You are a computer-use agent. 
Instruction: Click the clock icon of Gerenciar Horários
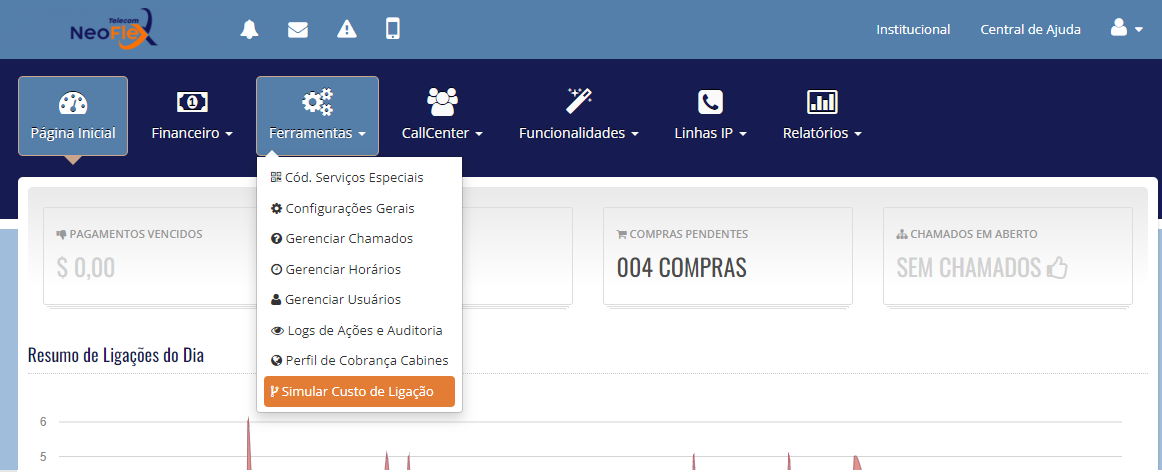(276, 269)
